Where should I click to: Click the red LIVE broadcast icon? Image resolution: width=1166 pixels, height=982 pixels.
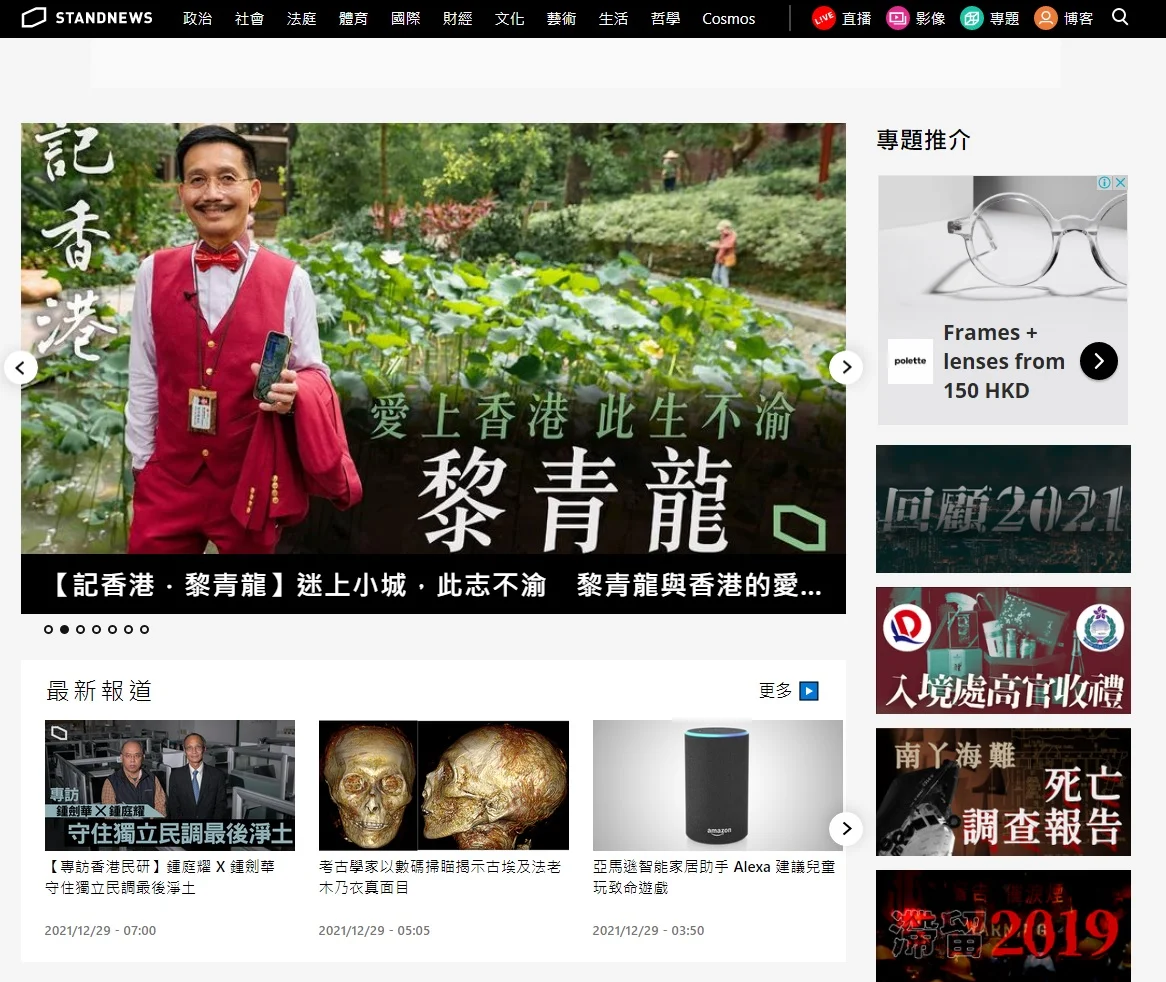click(823, 18)
